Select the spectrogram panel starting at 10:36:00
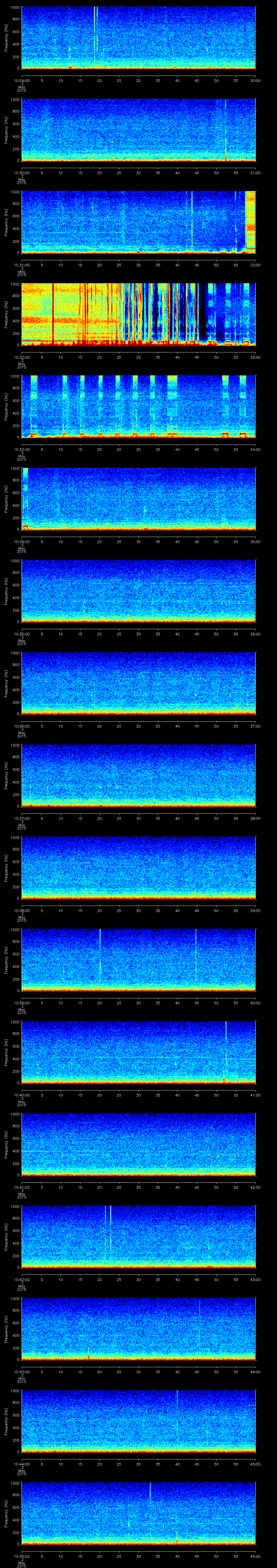The height and width of the screenshot is (1568, 277). click(x=138, y=683)
